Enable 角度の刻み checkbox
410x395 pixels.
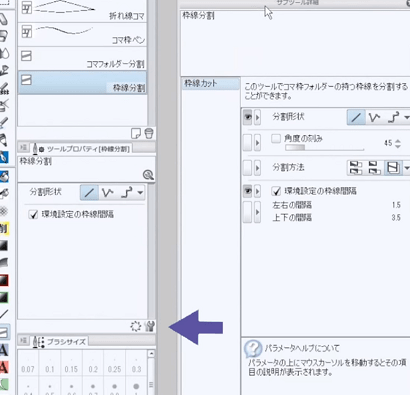click(x=276, y=138)
